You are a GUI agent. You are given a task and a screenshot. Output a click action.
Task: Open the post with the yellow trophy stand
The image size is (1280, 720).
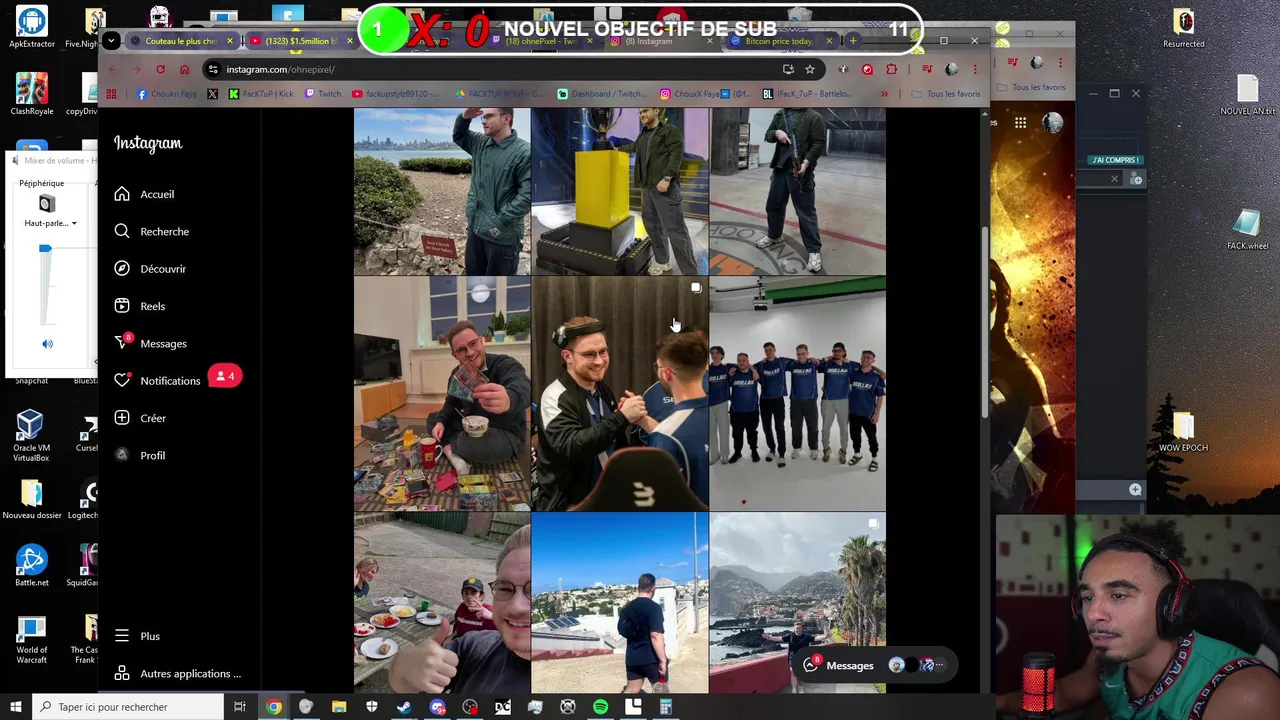(x=620, y=191)
